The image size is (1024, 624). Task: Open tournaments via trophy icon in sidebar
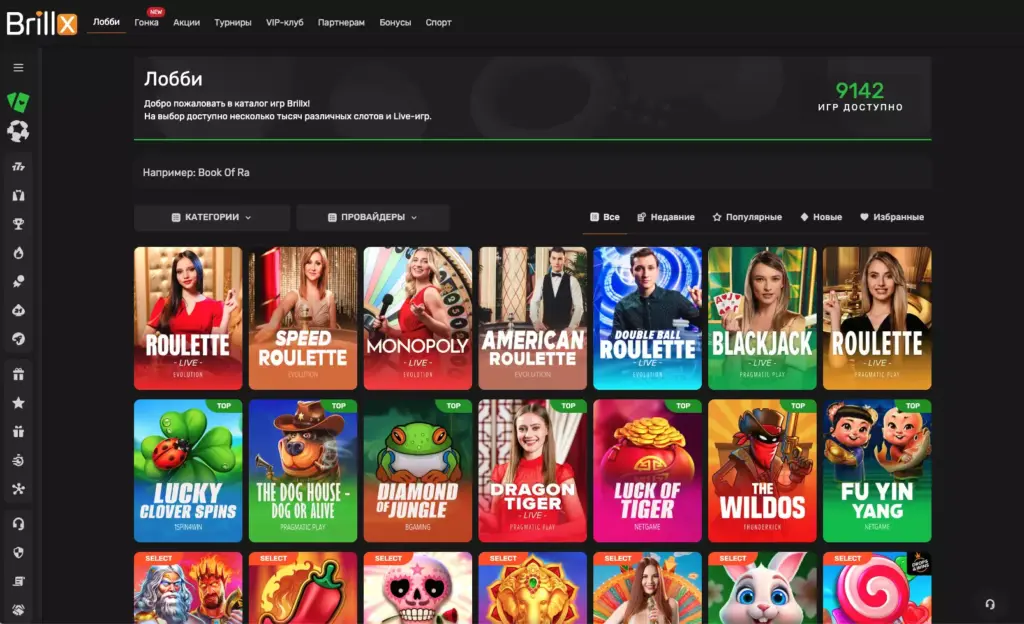pyautogui.click(x=18, y=223)
